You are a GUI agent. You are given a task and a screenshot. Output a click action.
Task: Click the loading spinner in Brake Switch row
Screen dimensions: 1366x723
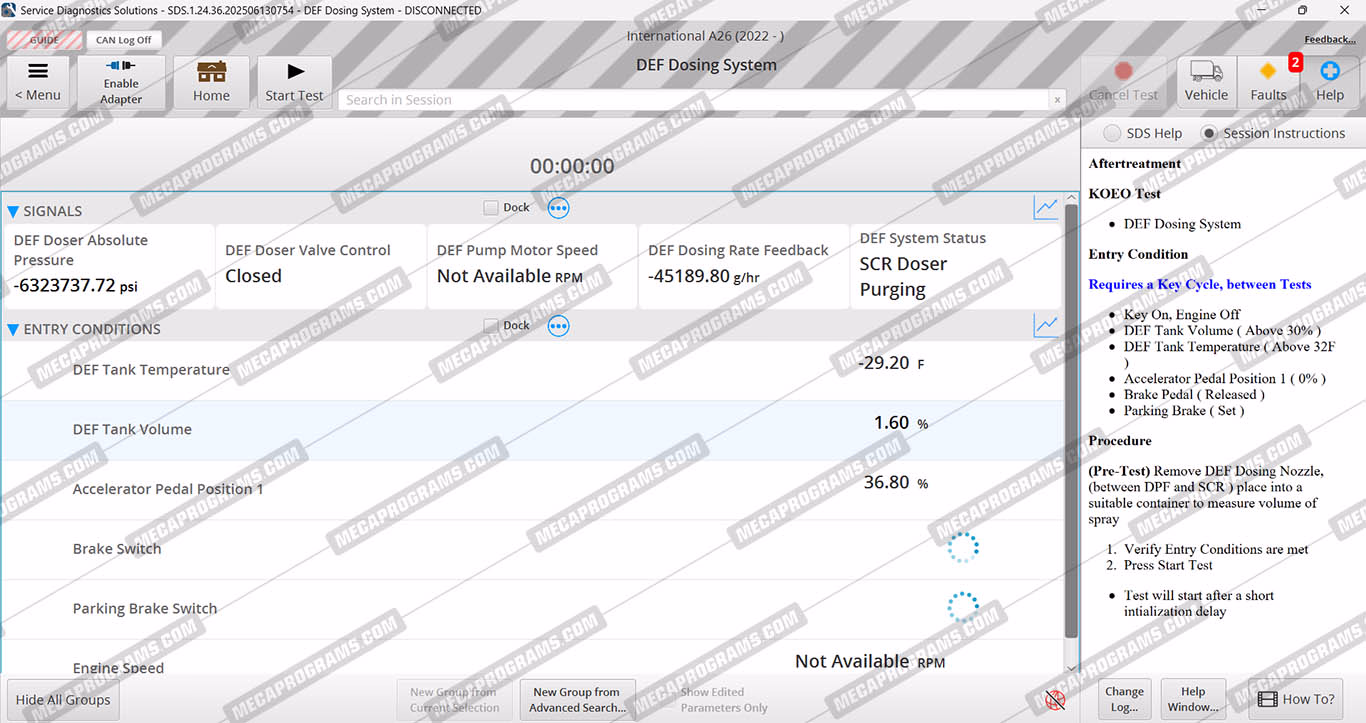(x=963, y=547)
